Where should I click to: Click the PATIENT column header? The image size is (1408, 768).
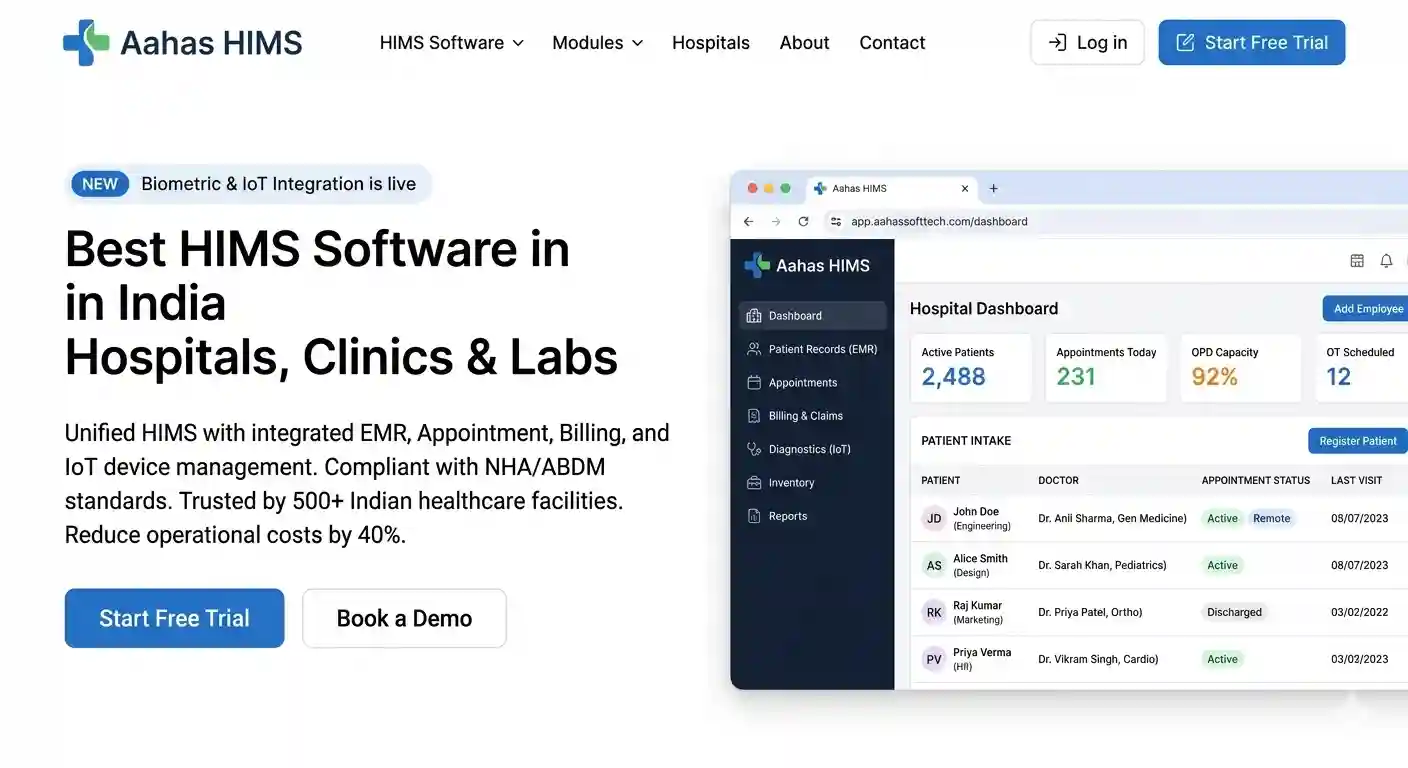point(941,481)
